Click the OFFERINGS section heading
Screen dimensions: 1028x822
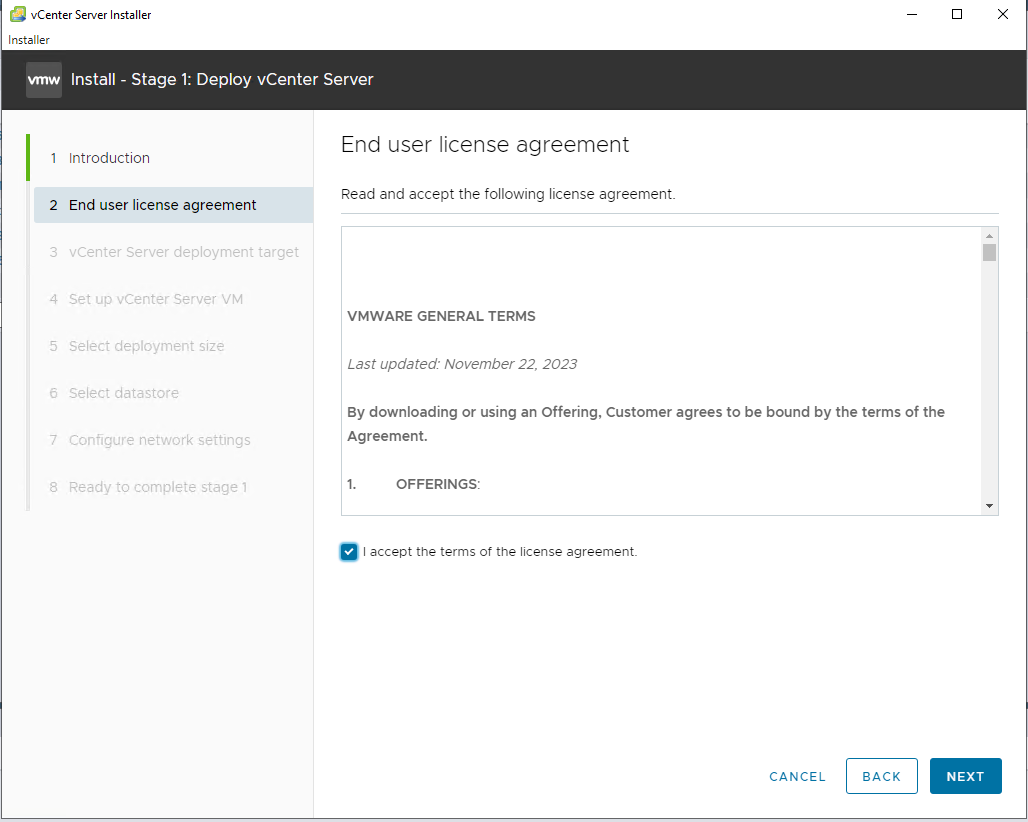click(437, 484)
